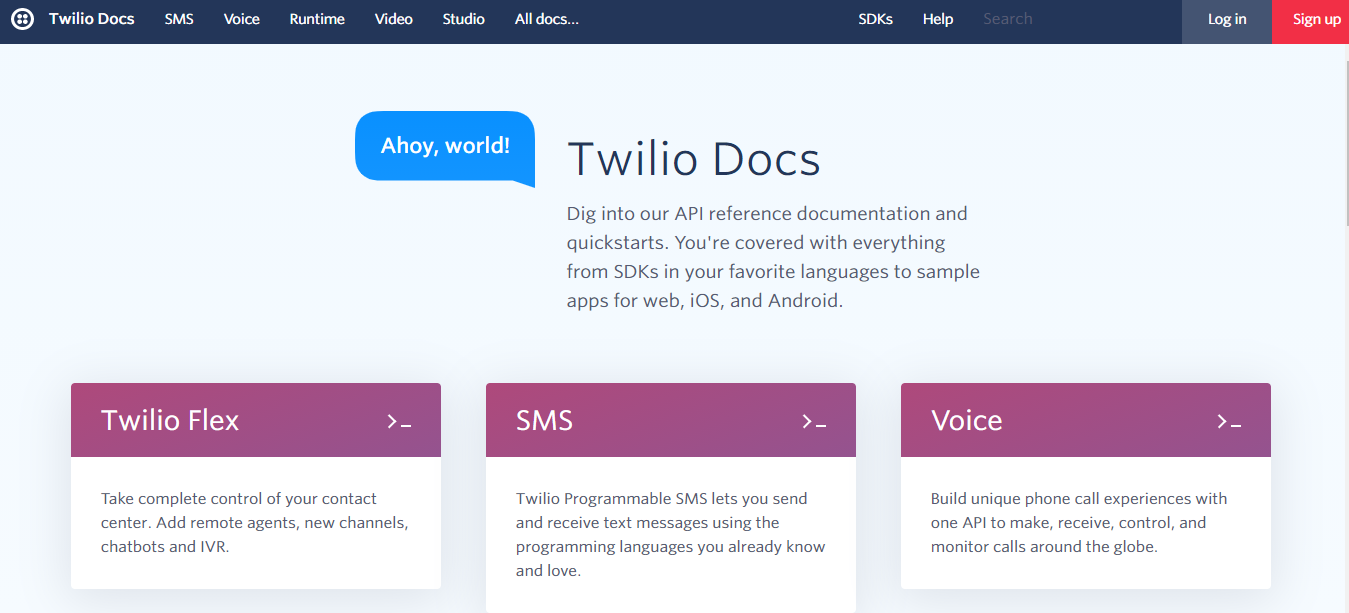
Task: Open the SMS card title
Action: [x=545, y=420]
